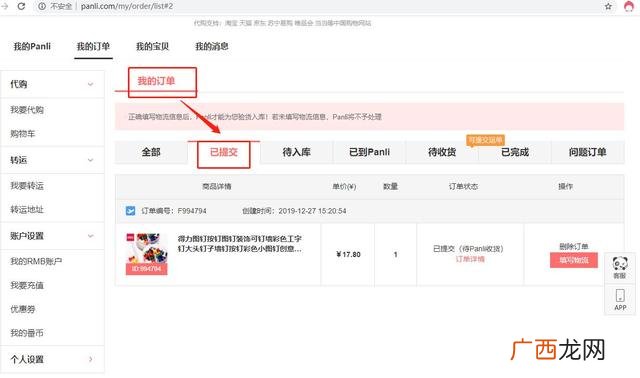Expand the 个人设置 sidebar section

91,359
